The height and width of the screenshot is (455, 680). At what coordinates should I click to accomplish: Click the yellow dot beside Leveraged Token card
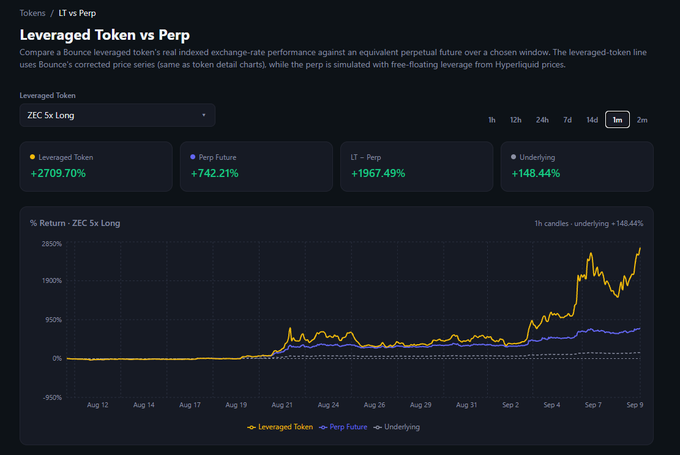tap(33, 157)
